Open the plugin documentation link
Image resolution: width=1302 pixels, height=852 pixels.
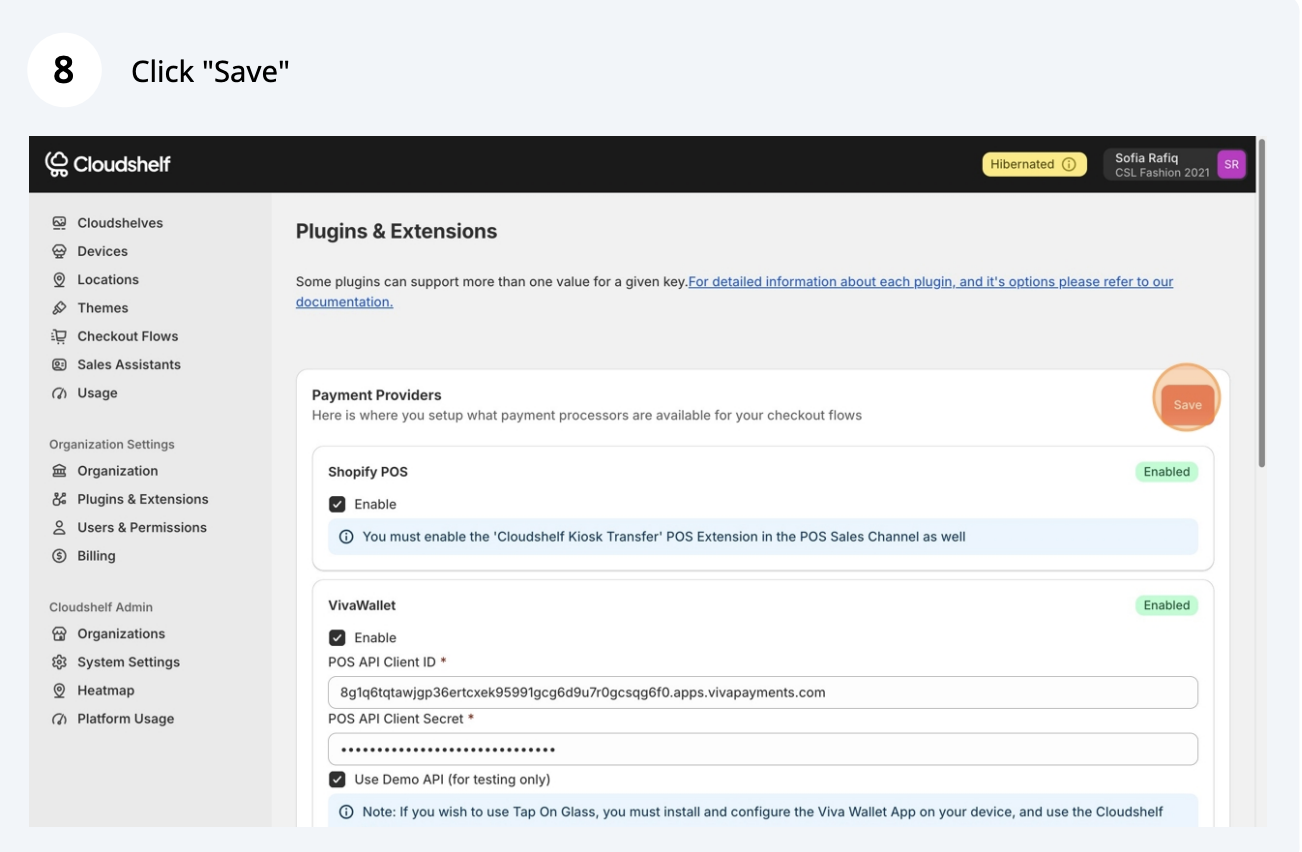click(x=734, y=292)
